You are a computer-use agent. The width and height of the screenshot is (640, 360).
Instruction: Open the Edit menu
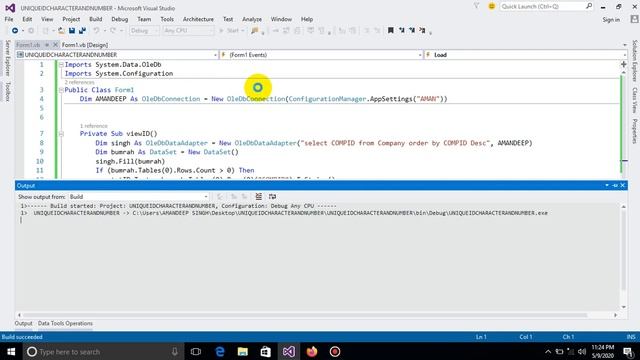click(27, 19)
